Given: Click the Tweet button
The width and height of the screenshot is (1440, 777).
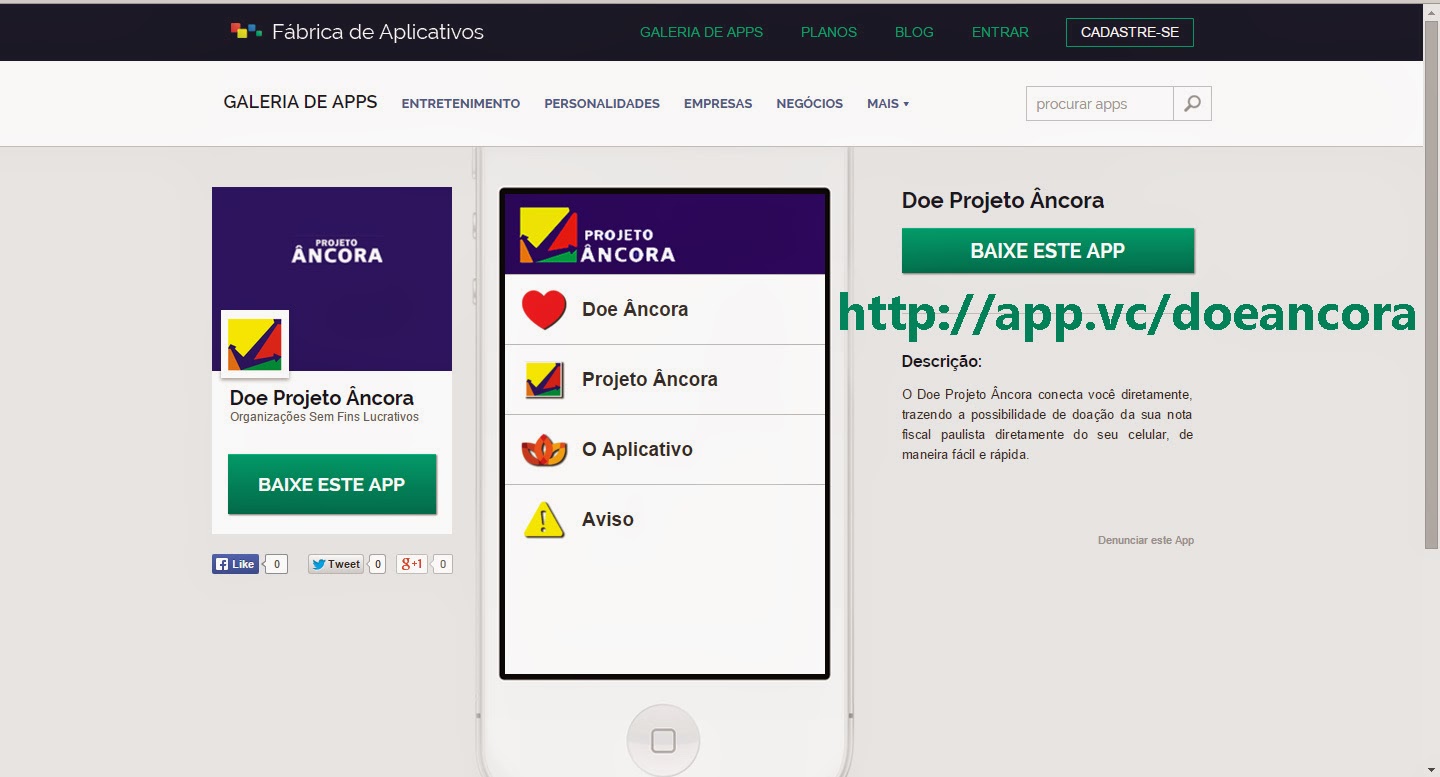Looking at the screenshot, I should click(x=336, y=564).
